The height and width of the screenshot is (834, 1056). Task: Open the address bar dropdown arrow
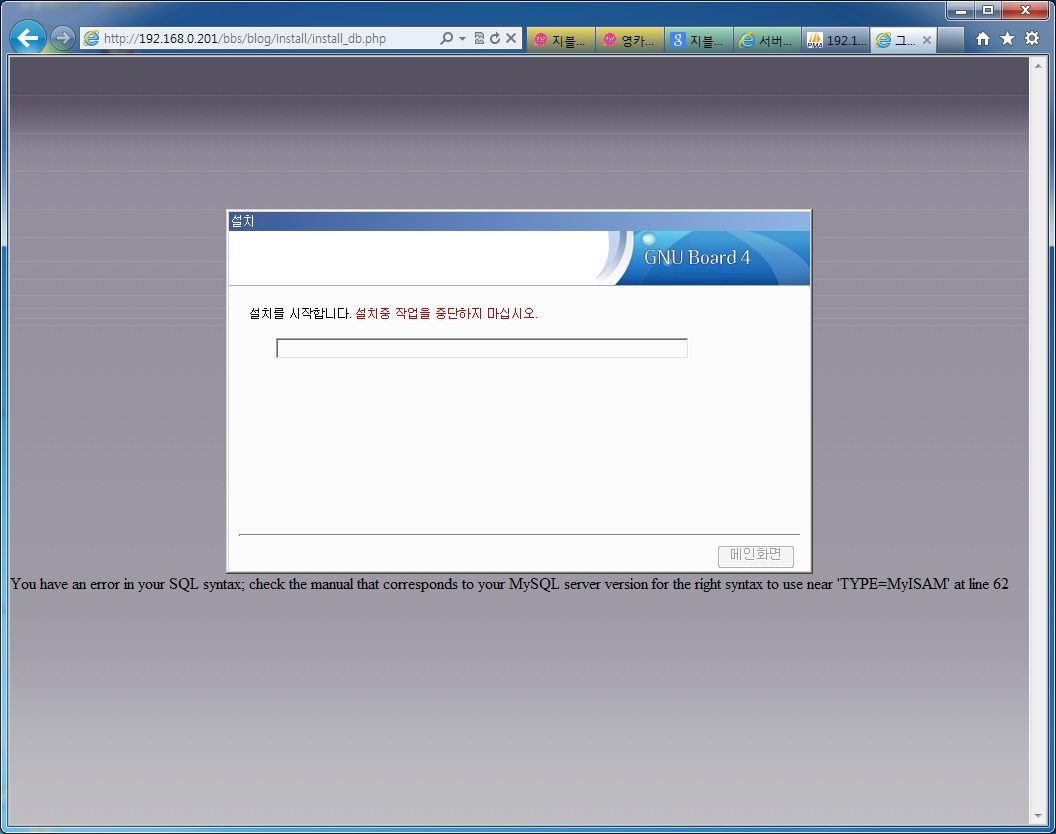(x=462, y=38)
